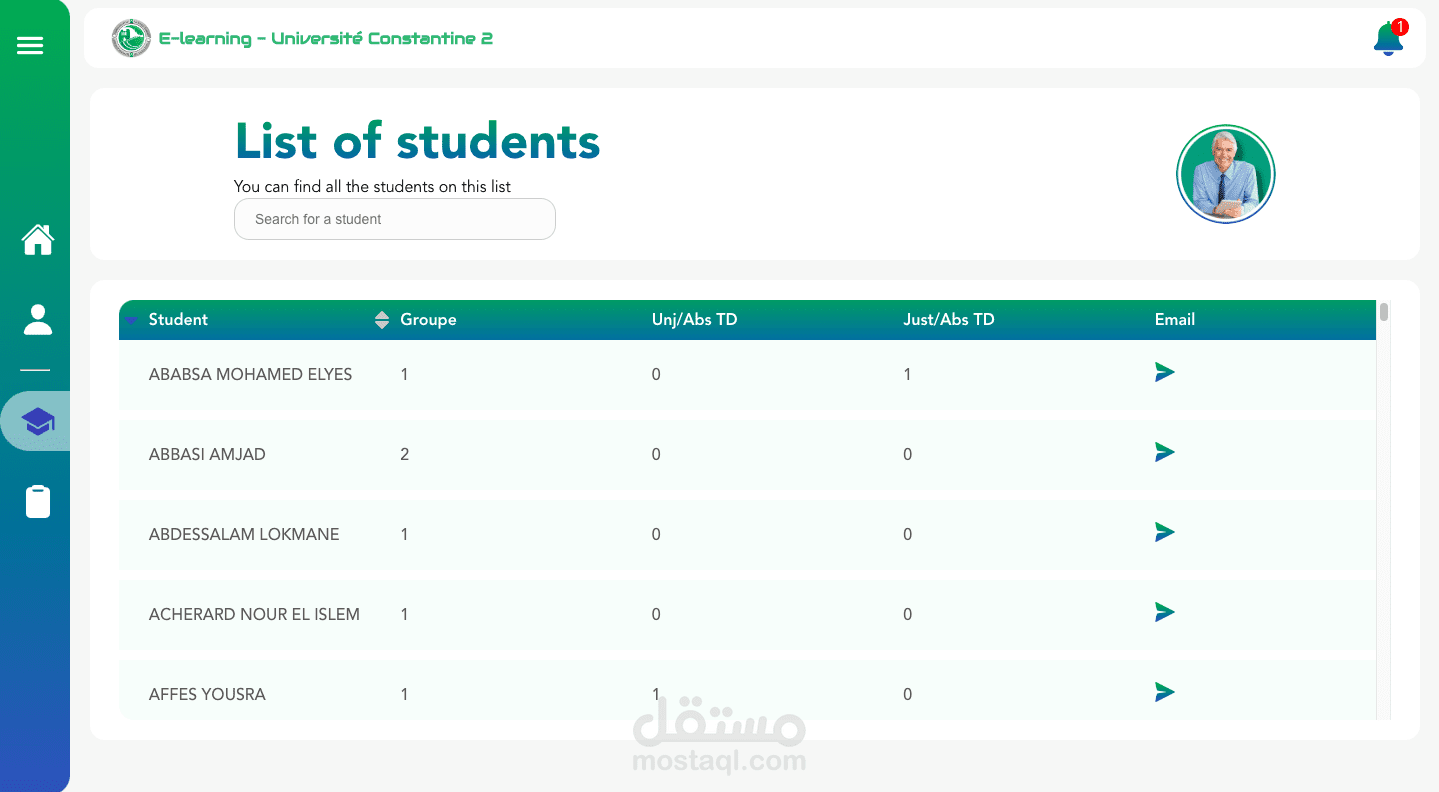
Task: Select student ABBASI AMJAD
Action: click(x=207, y=455)
